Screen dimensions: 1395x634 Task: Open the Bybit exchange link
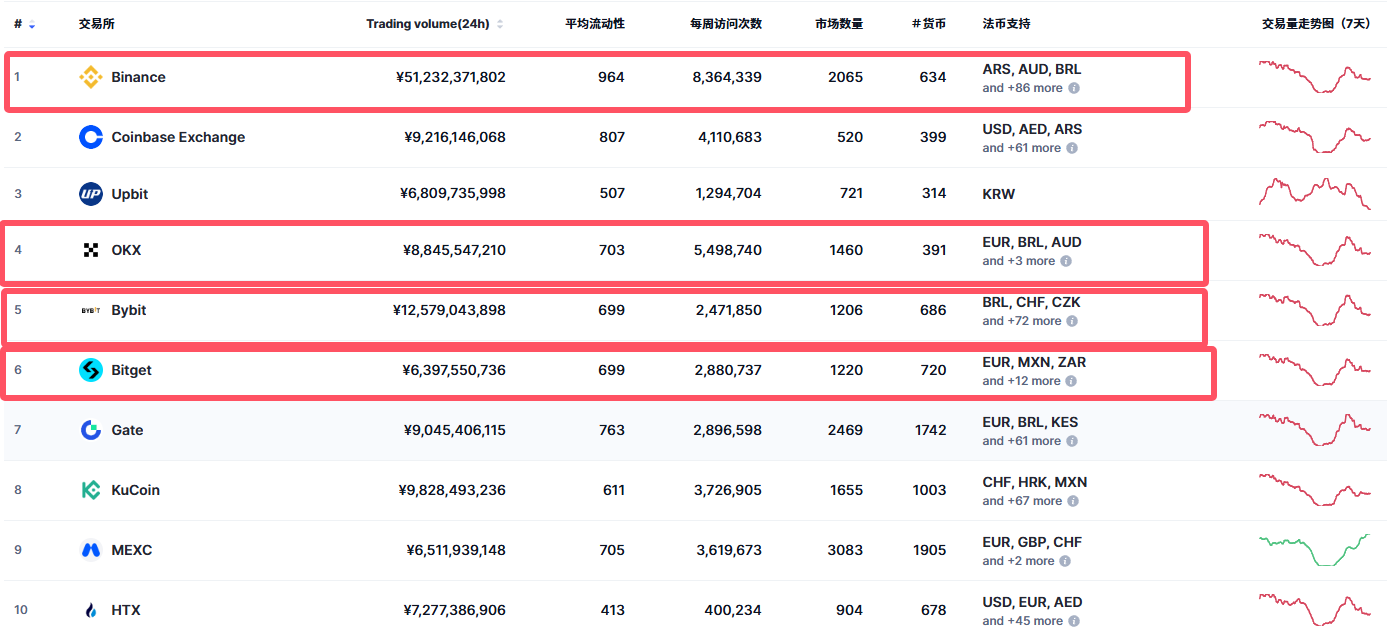point(129,310)
